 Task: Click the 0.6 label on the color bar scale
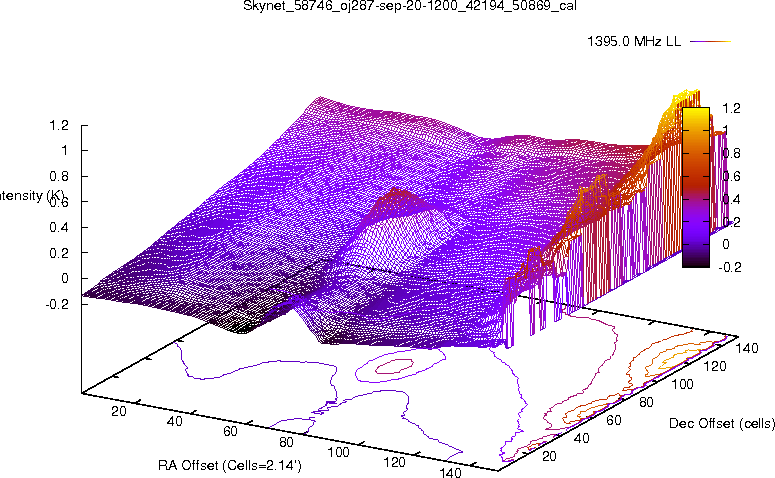point(732,176)
